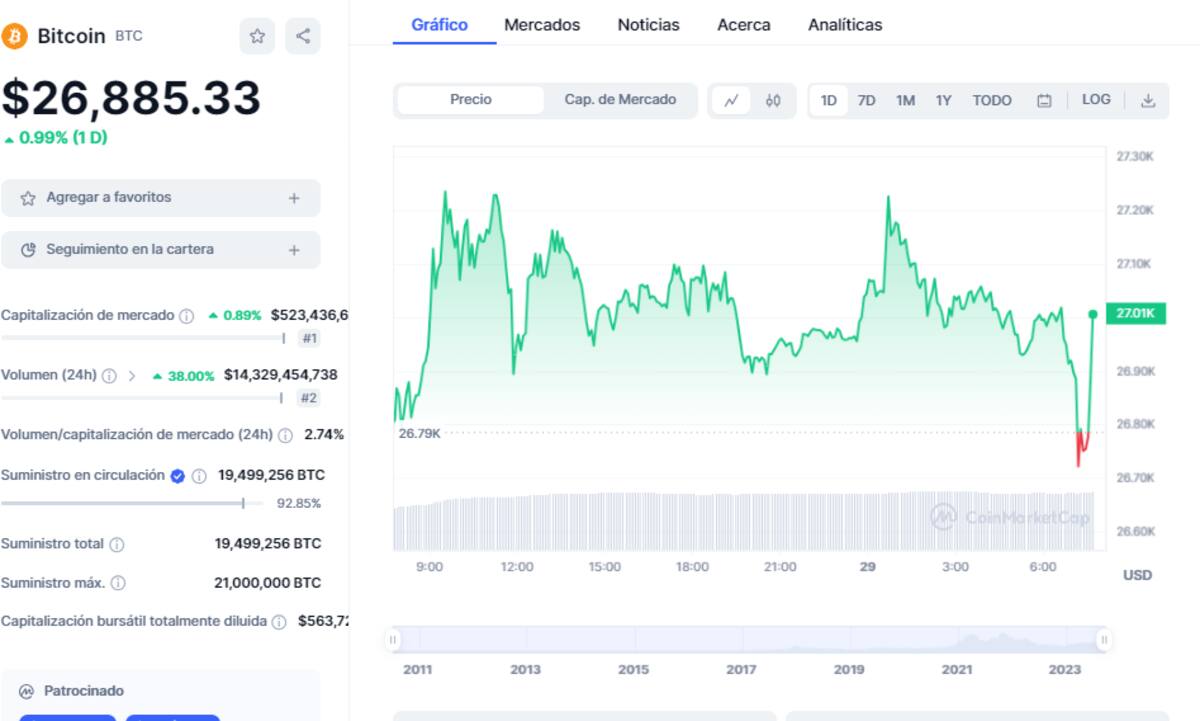
Task: Expand Volumen (24h) chevron arrow
Action: coord(132,376)
